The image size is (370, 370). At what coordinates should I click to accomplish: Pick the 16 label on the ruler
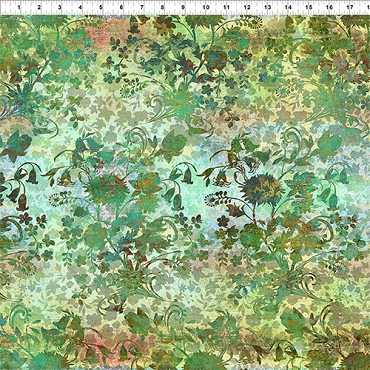tap(329, 7)
